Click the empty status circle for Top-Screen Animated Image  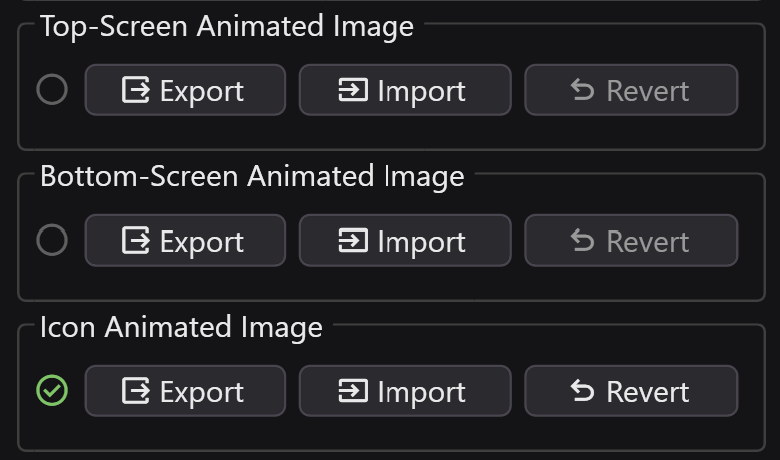click(x=52, y=90)
